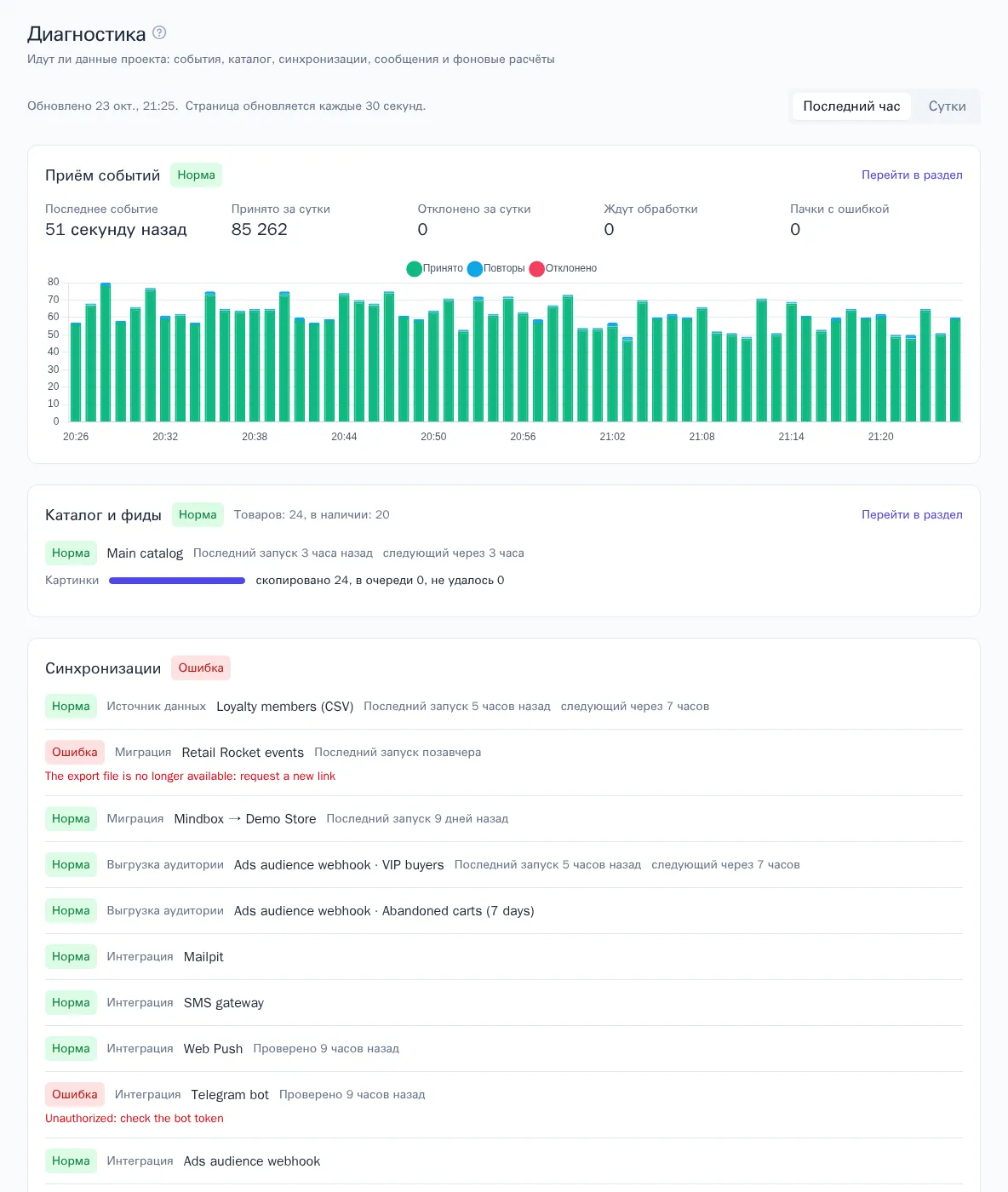This screenshot has width=1008, height=1192.
Task: Click the Пачки с ошибкой metric label
Action: tap(839, 209)
